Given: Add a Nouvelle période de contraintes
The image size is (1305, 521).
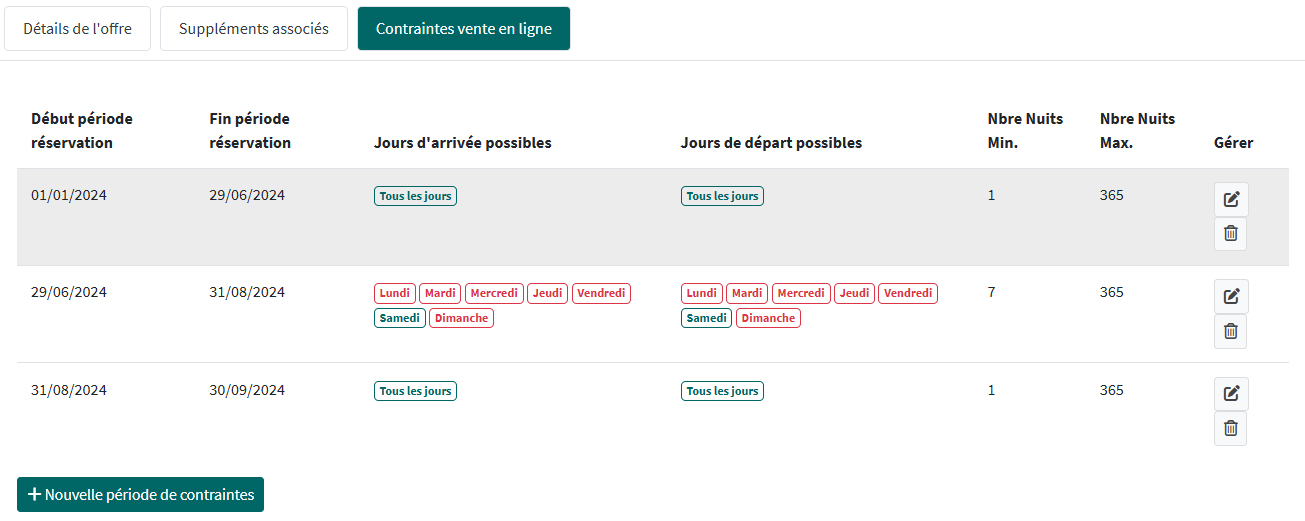Looking at the screenshot, I should [140, 494].
